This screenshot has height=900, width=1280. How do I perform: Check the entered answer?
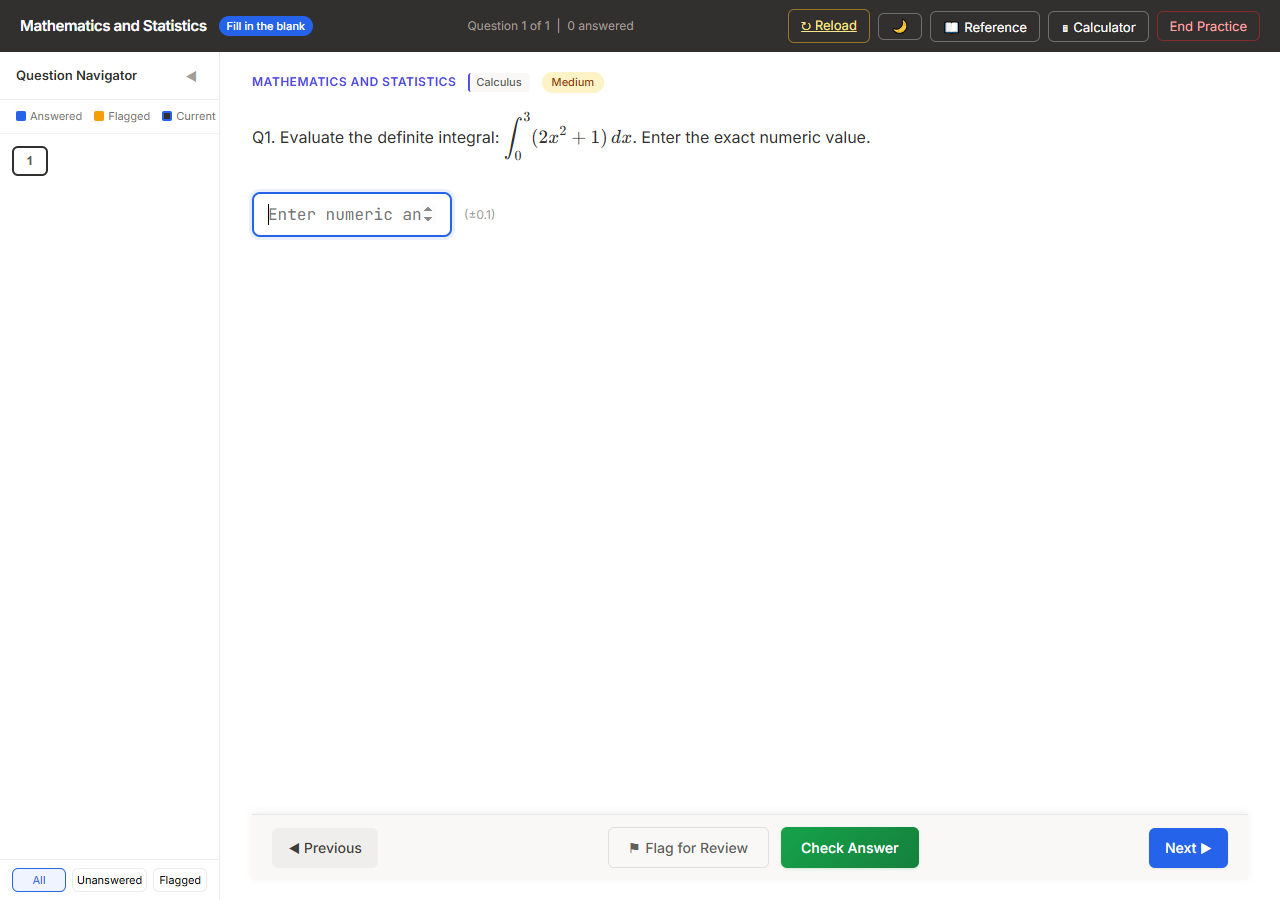click(850, 848)
